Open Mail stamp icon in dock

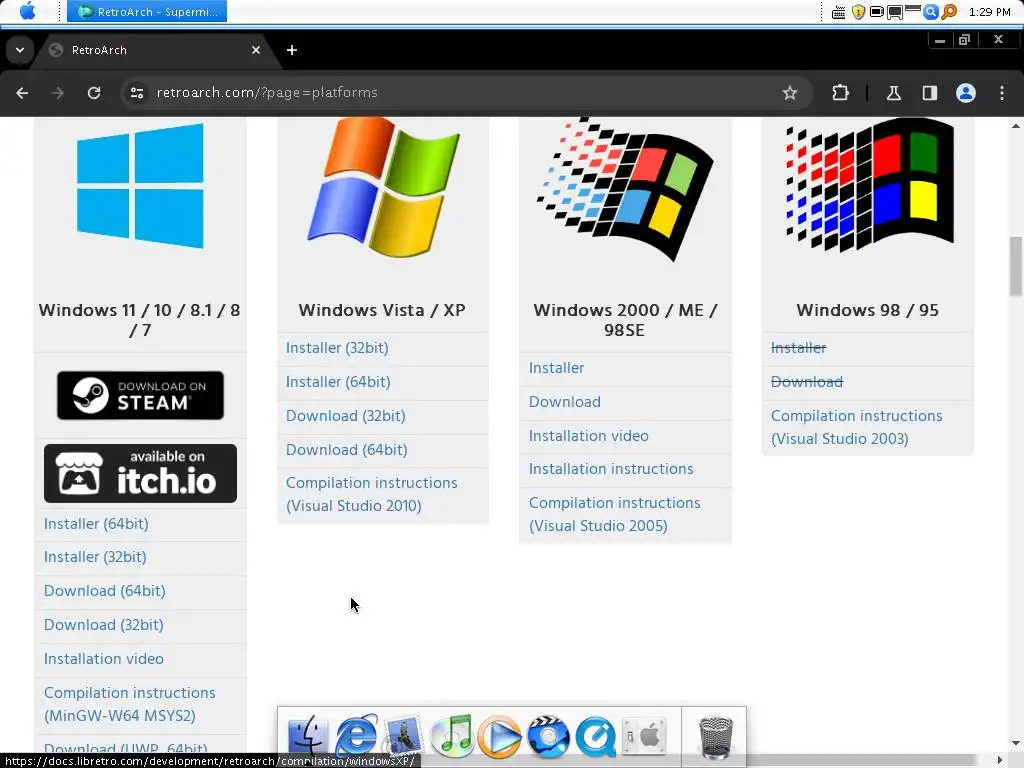(x=403, y=736)
